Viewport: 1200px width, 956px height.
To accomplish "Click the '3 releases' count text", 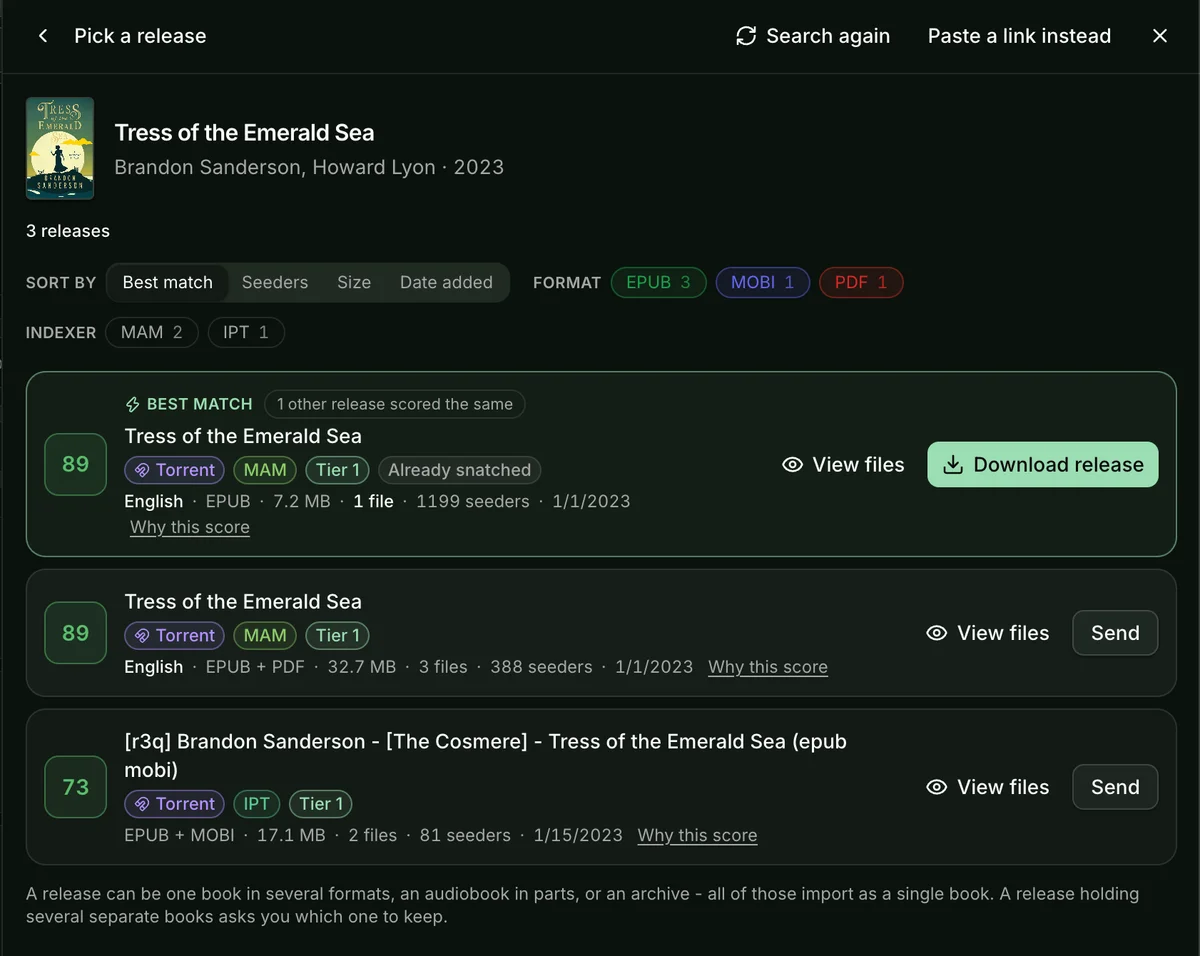I will click(68, 231).
